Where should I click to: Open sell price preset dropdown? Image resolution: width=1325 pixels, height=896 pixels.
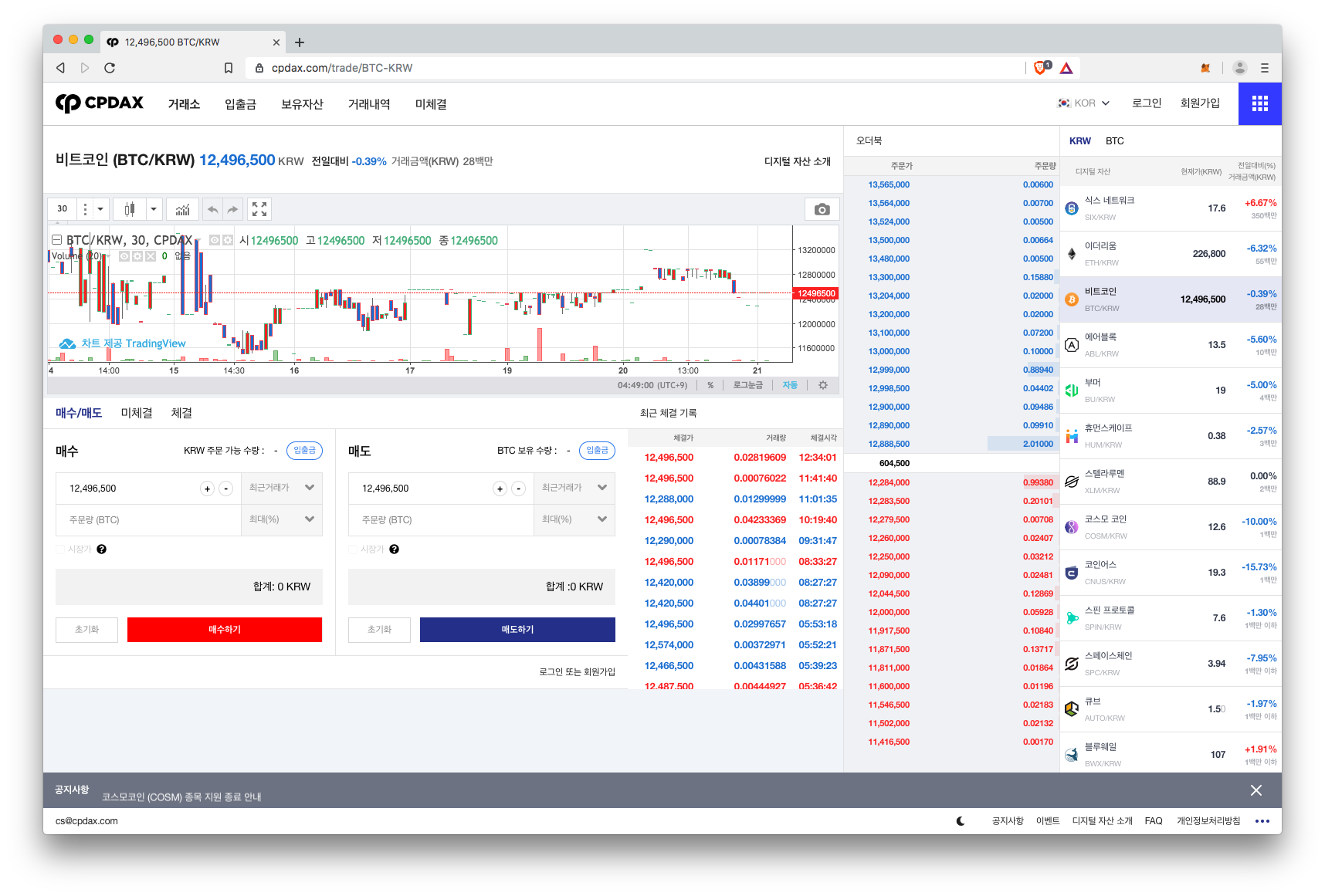pyautogui.click(x=575, y=489)
